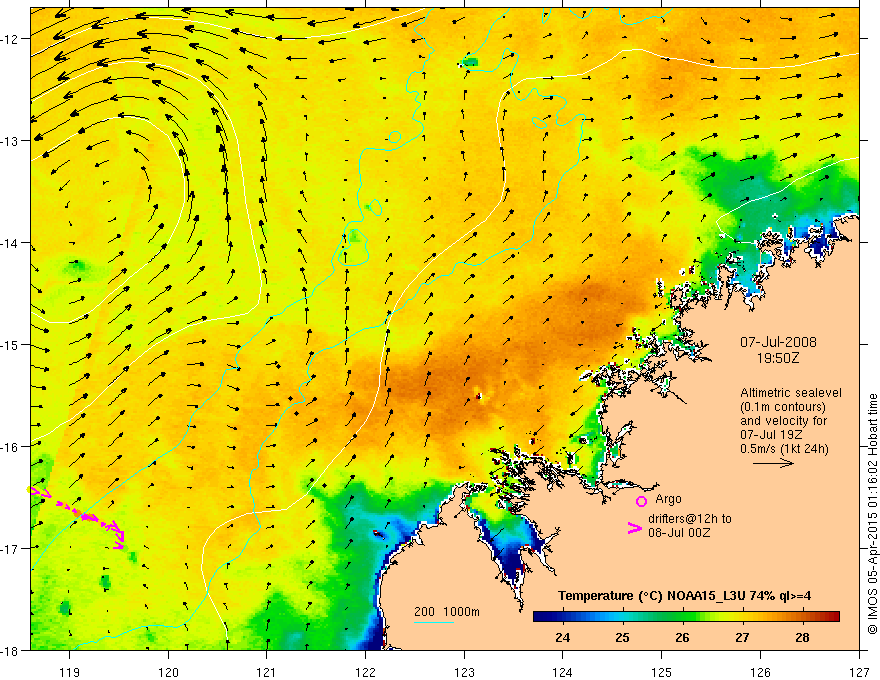
Task: Click the IMOS copyright timestamp text
Action: [x=872, y=515]
